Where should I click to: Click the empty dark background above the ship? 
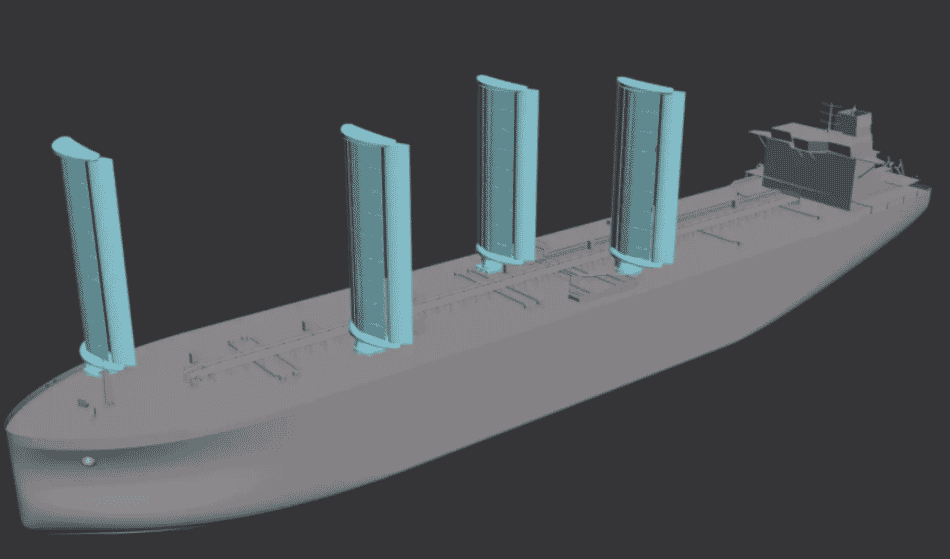point(250,60)
